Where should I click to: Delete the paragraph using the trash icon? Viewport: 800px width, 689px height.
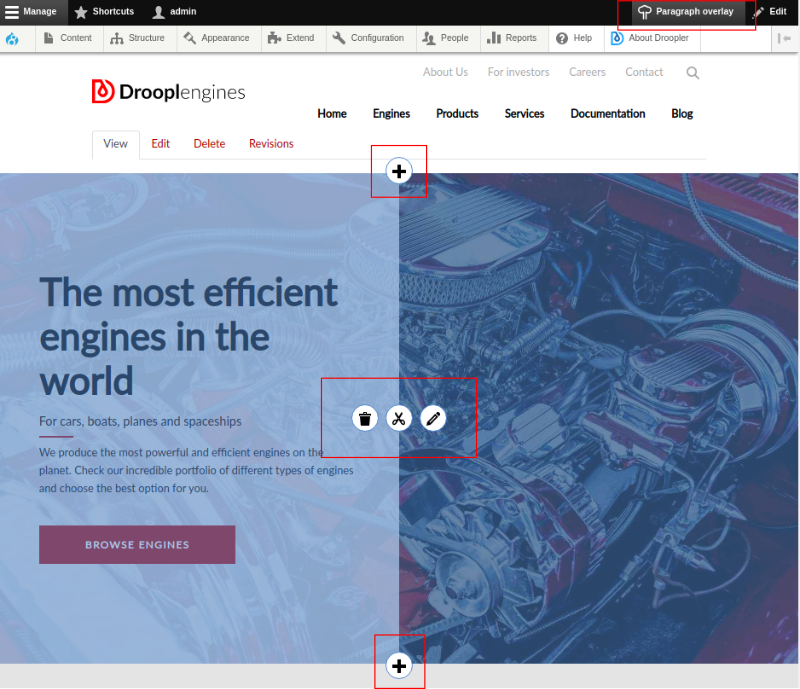tap(364, 418)
